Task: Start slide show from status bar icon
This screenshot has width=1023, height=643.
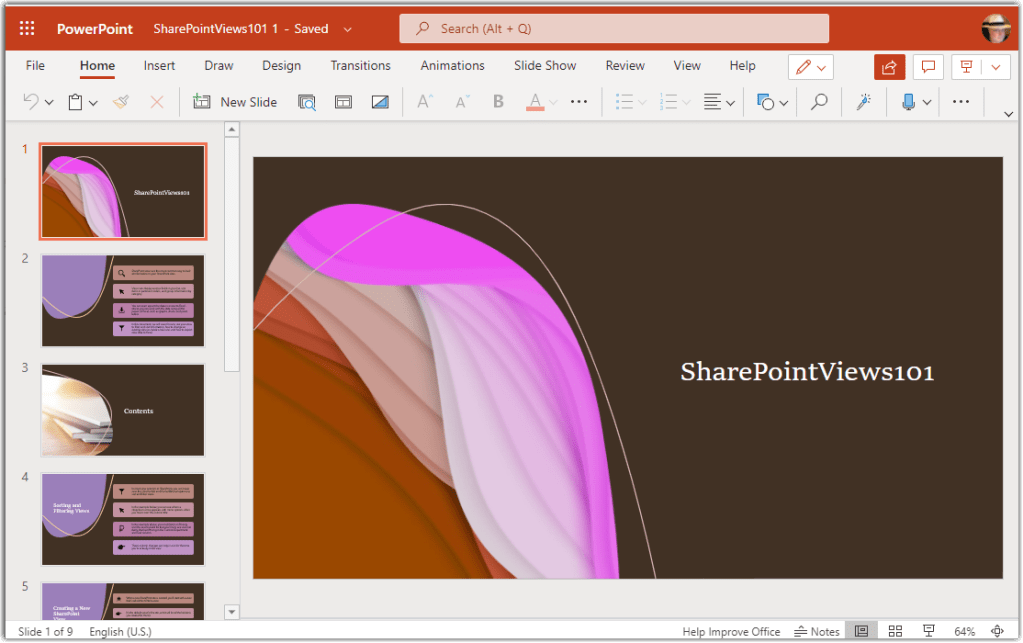Action: point(928,631)
